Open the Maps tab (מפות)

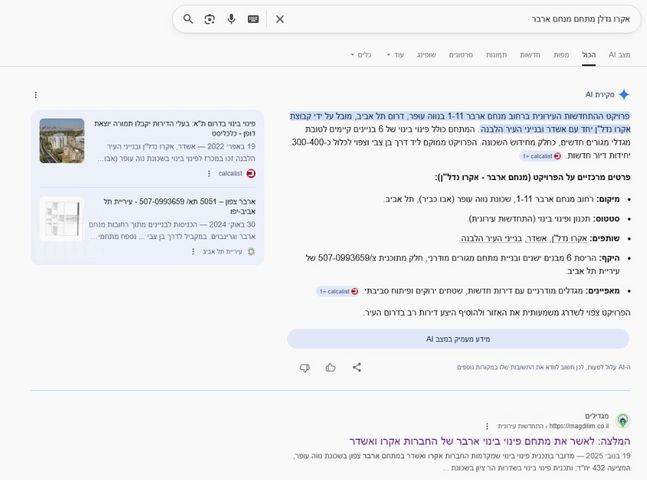click(561, 54)
